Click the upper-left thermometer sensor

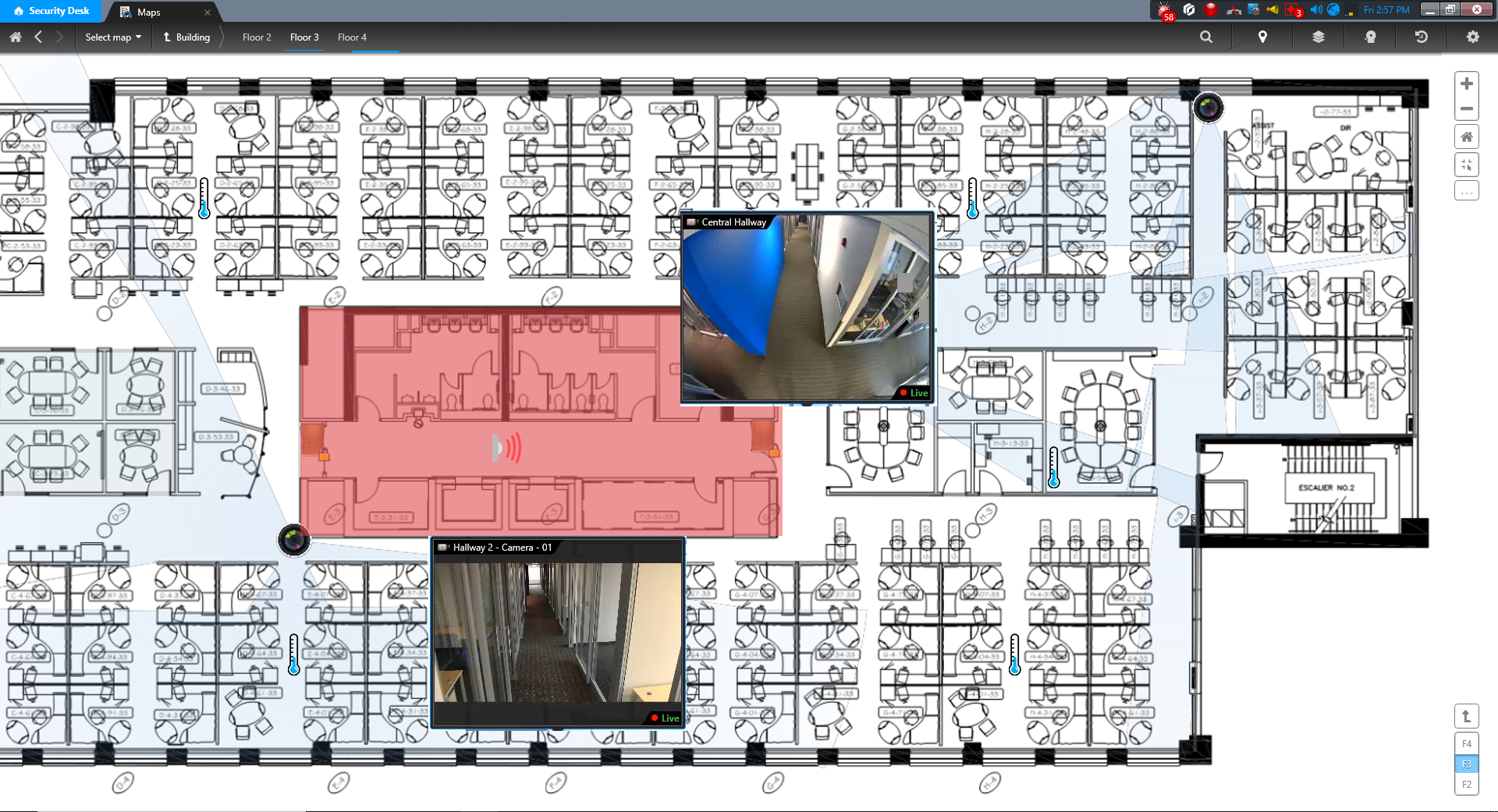[x=204, y=198]
